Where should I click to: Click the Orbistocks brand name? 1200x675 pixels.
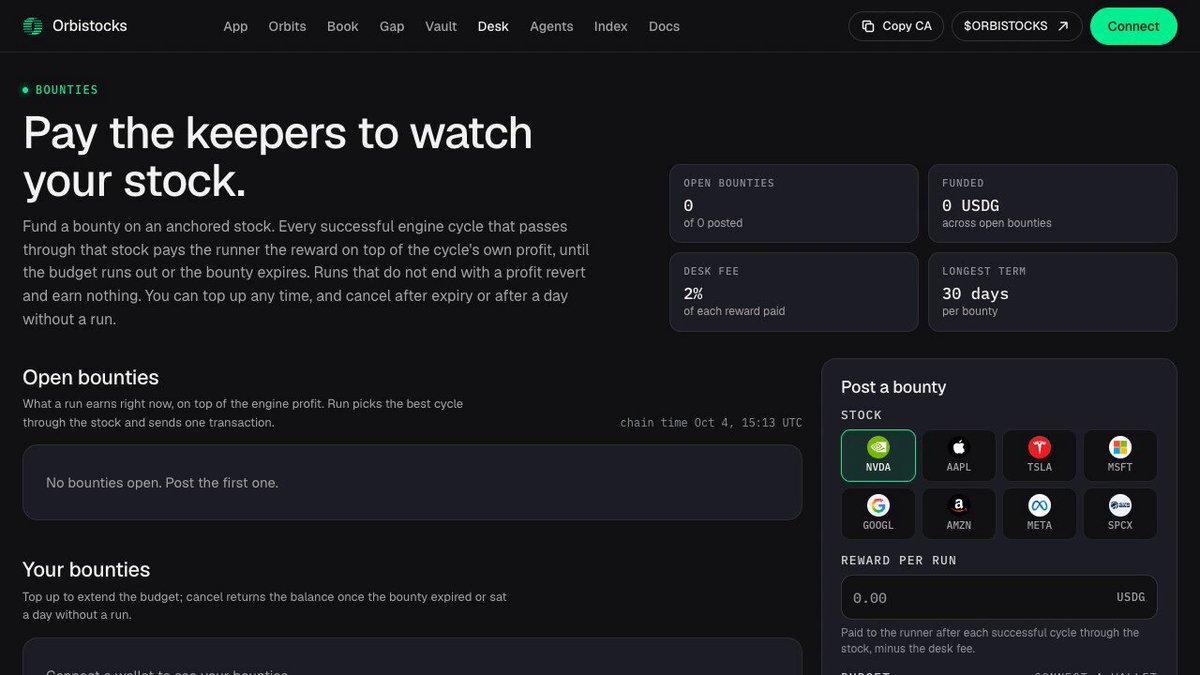click(x=90, y=26)
